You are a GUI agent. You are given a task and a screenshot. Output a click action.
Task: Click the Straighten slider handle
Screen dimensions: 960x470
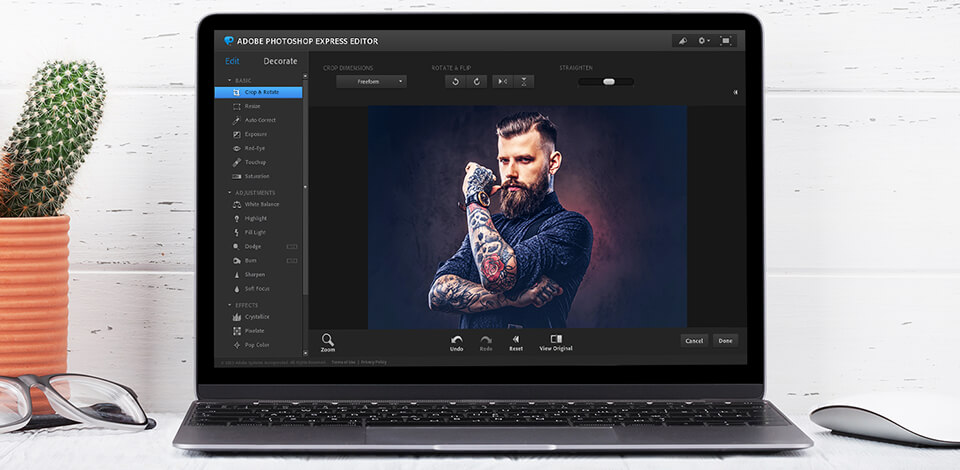tap(609, 81)
